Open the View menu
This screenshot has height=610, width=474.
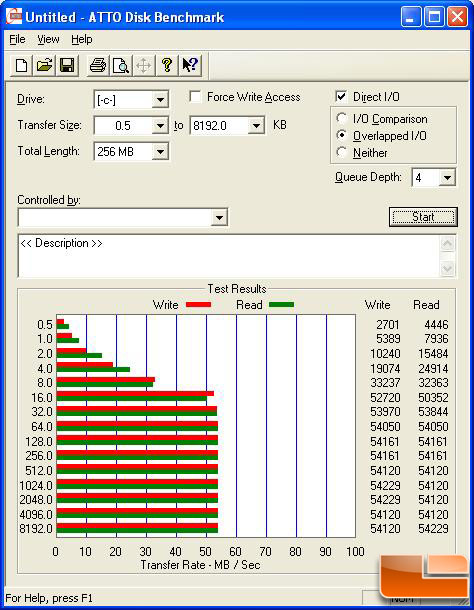pyautogui.click(x=48, y=39)
